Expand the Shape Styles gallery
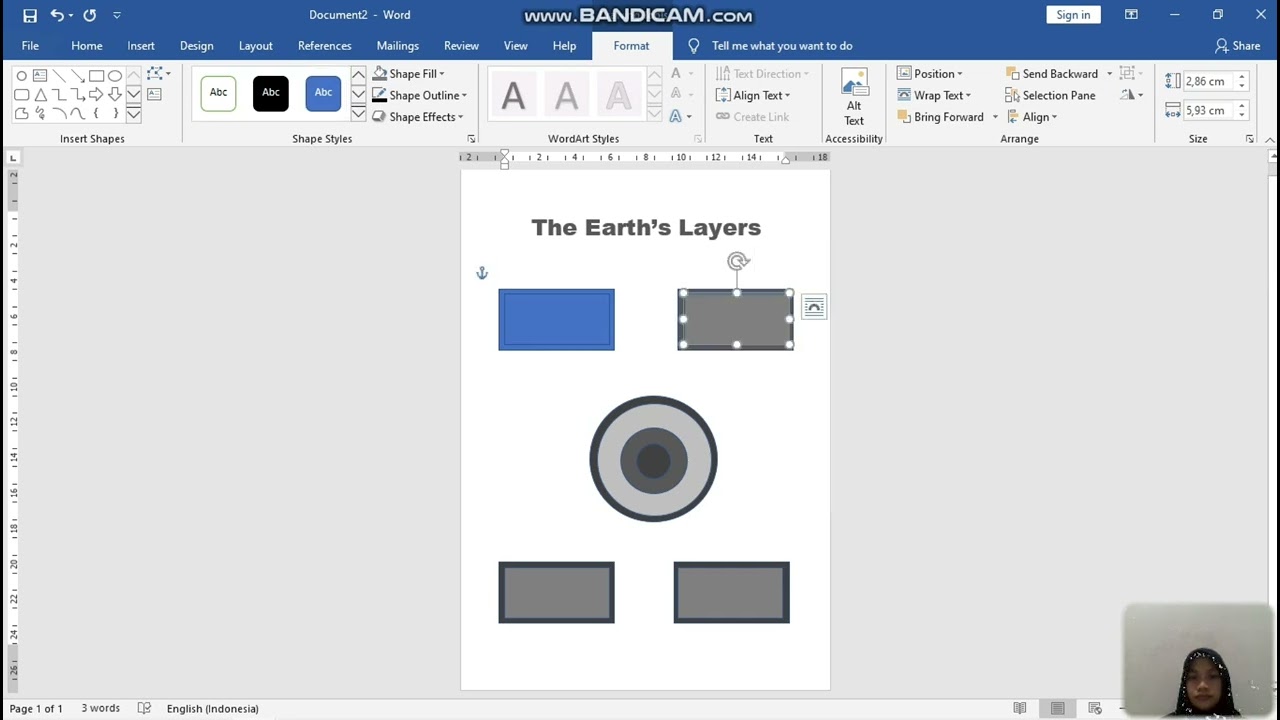Screen dimensions: 1280x720 coord(358,114)
